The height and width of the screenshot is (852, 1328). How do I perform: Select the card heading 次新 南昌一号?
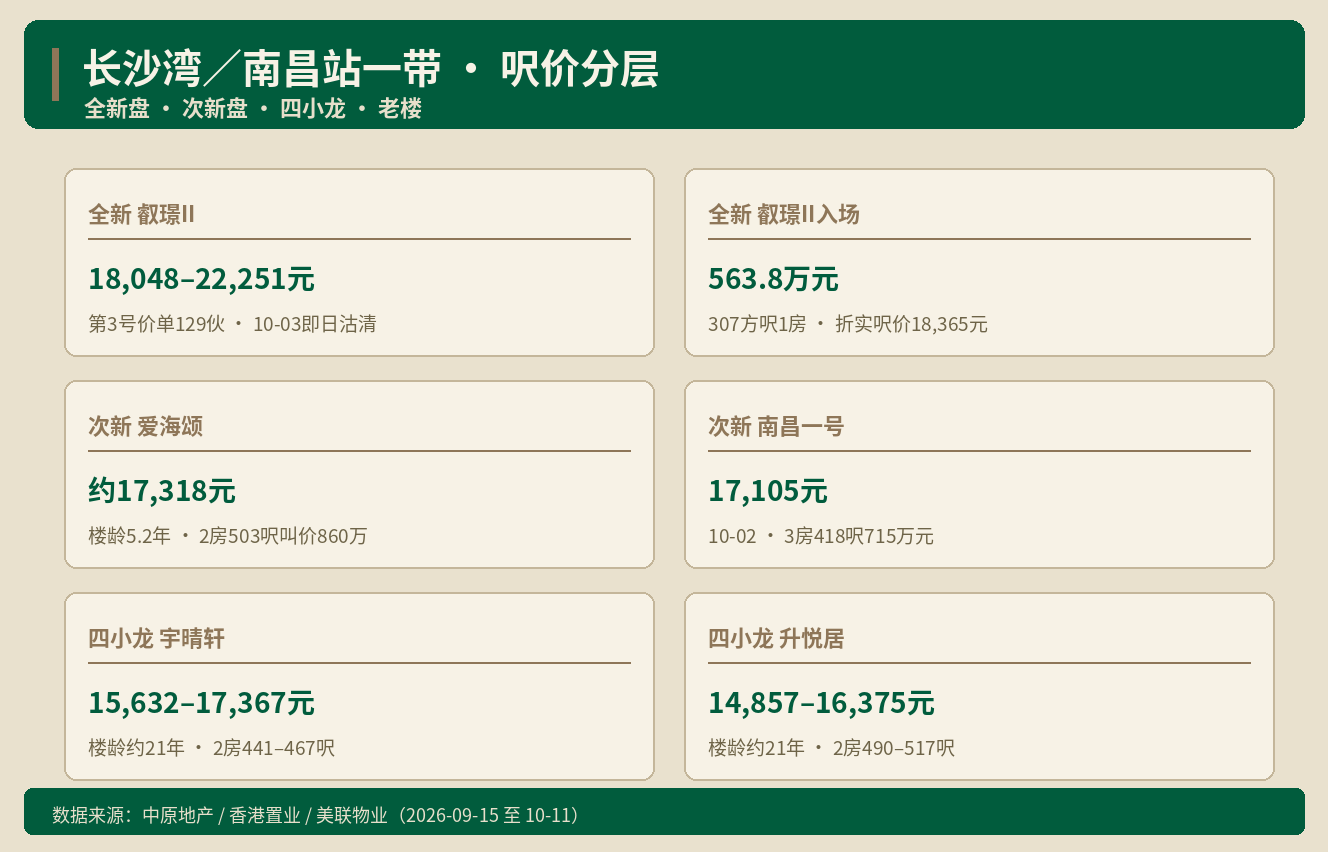click(776, 426)
